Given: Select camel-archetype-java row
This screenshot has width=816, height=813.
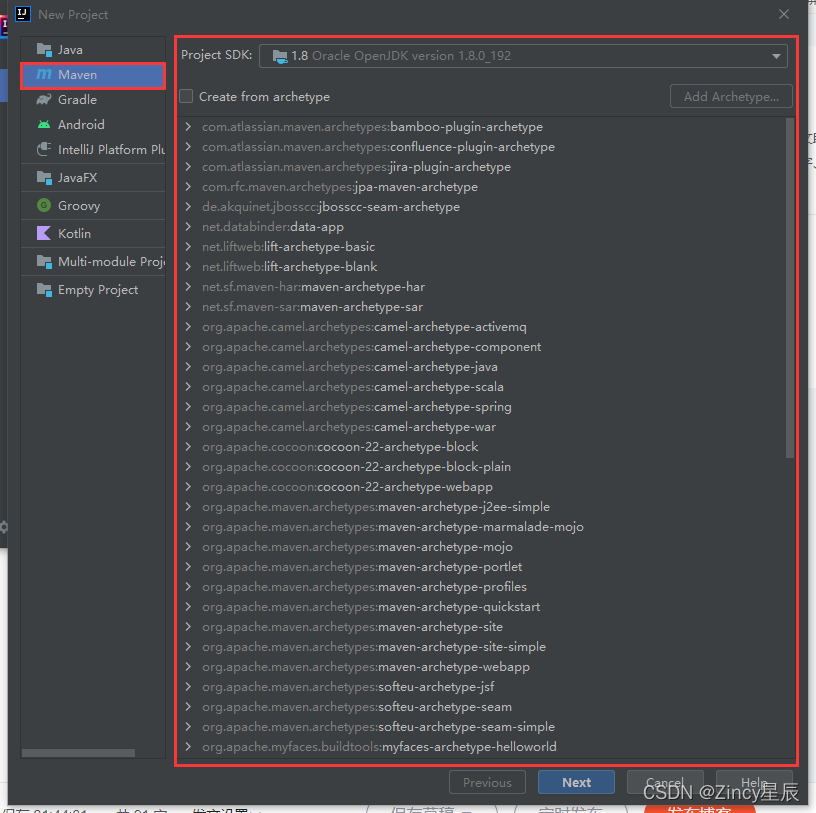Looking at the screenshot, I should pos(482,366).
